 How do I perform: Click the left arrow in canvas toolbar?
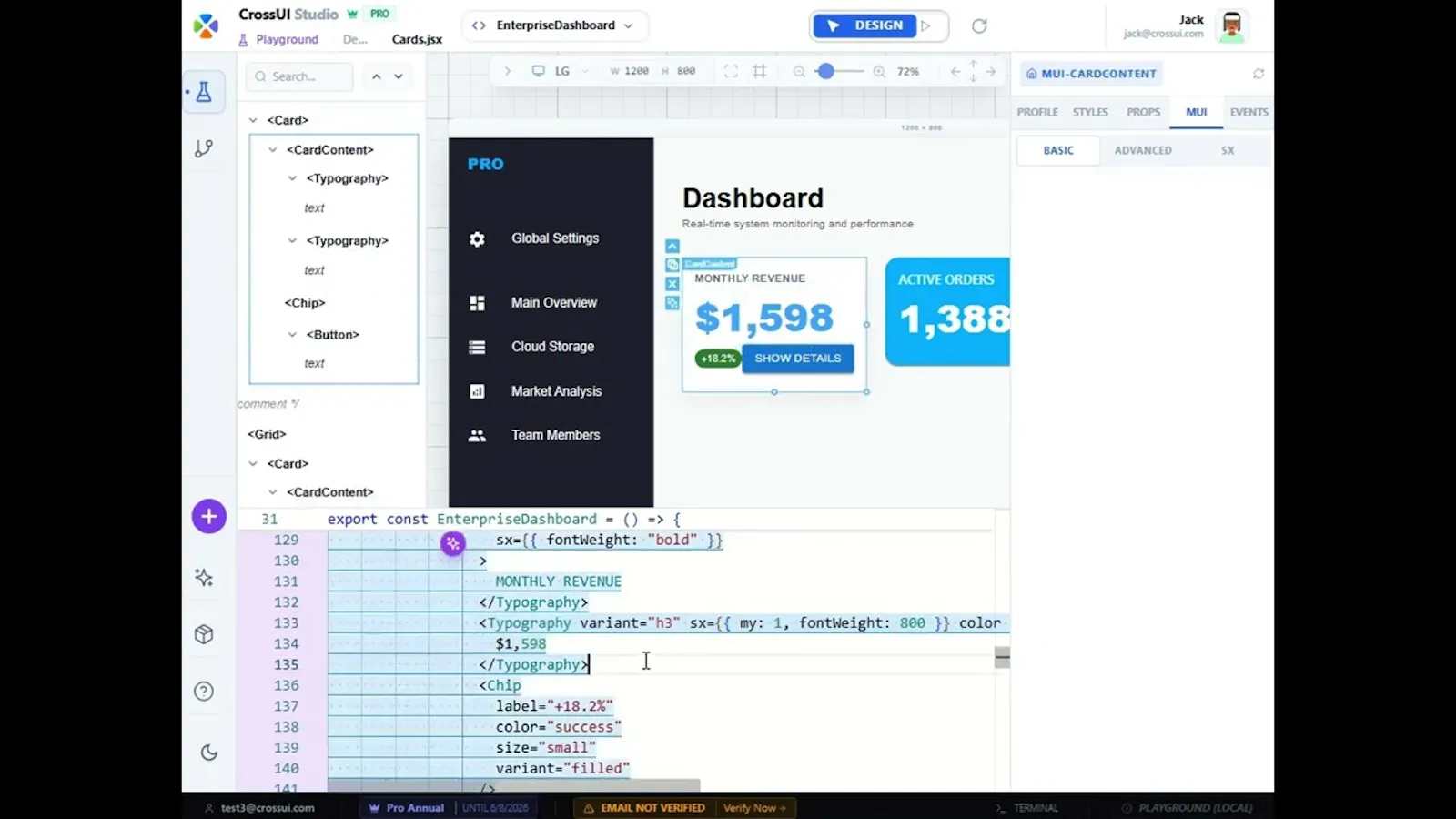[955, 71]
